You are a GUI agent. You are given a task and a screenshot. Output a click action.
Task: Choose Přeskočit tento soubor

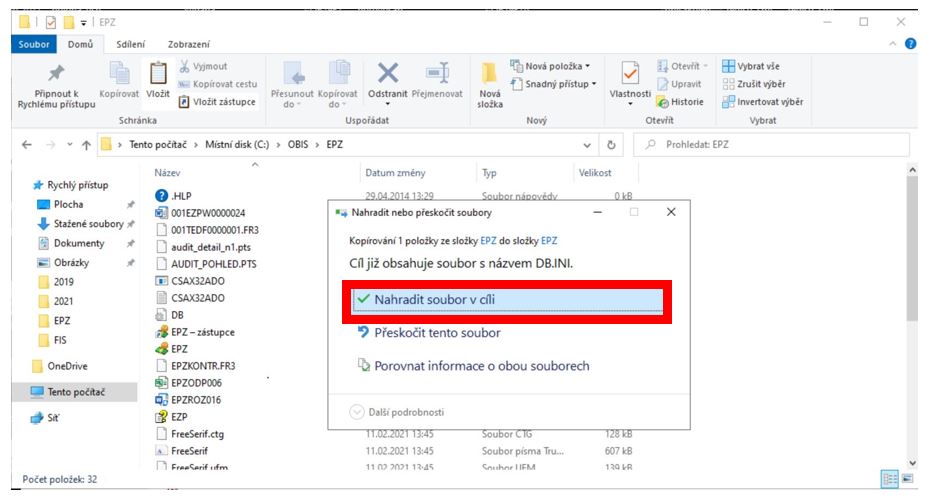(x=437, y=333)
